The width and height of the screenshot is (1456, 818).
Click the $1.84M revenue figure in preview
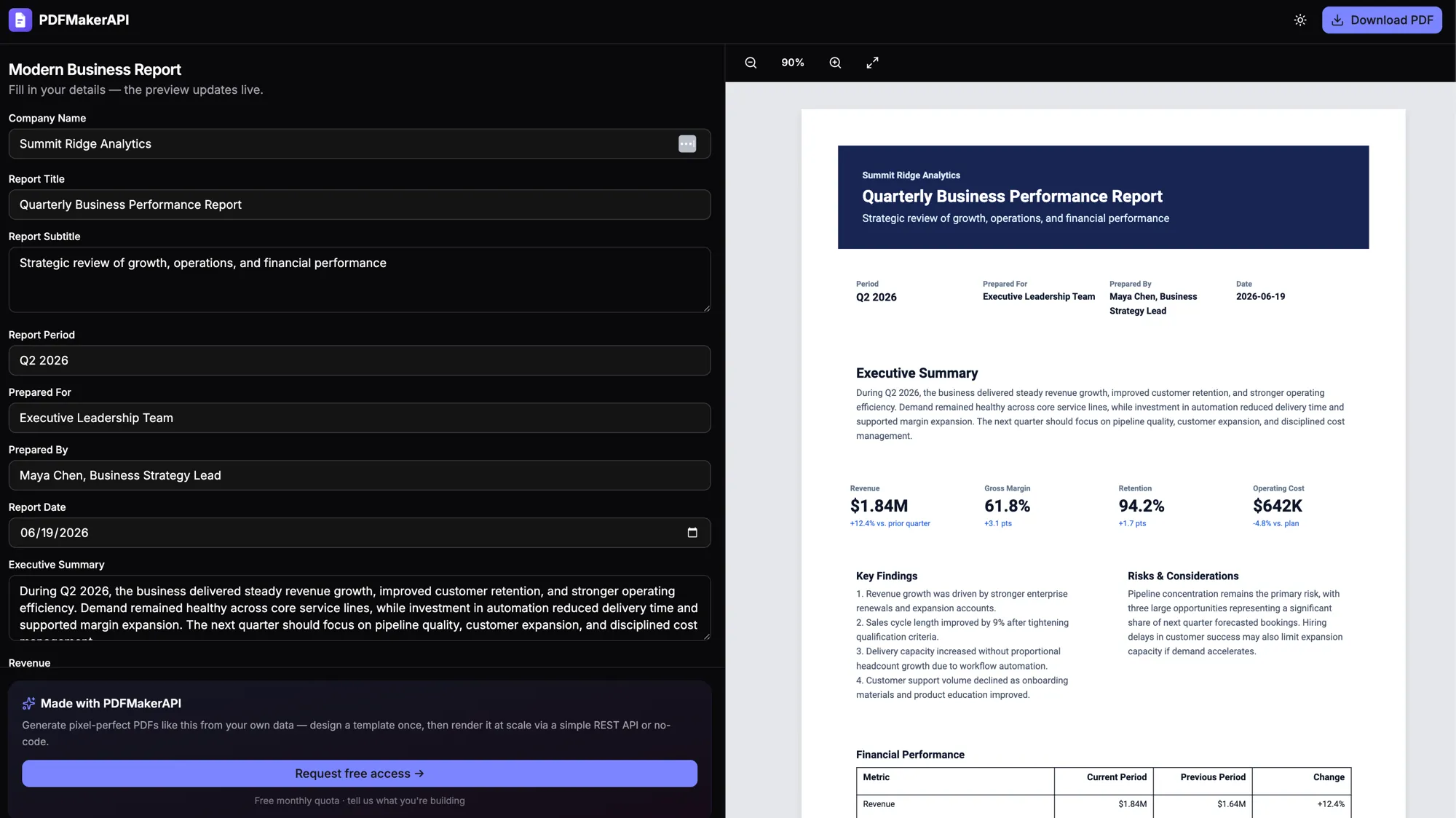point(879,506)
